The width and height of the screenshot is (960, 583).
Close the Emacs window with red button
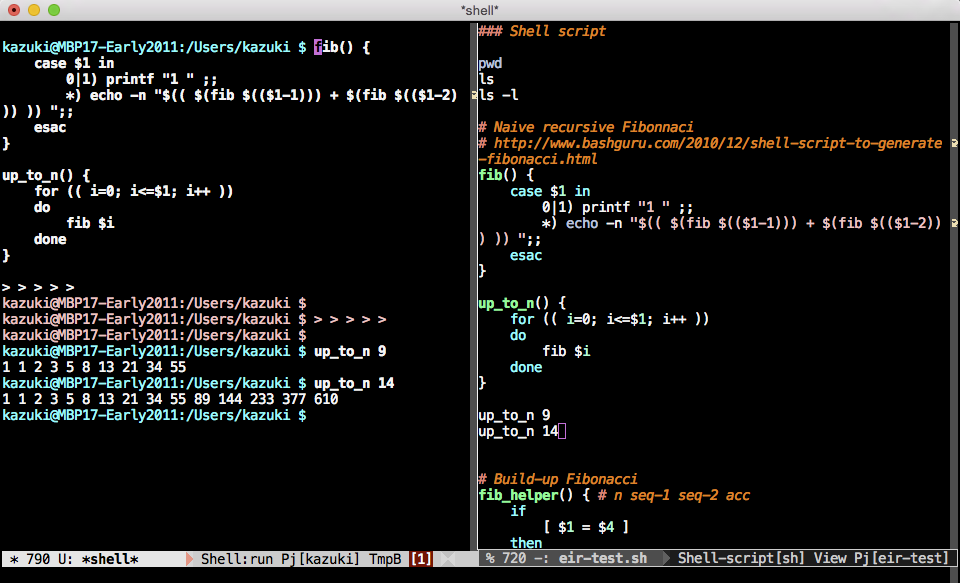coord(14,10)
